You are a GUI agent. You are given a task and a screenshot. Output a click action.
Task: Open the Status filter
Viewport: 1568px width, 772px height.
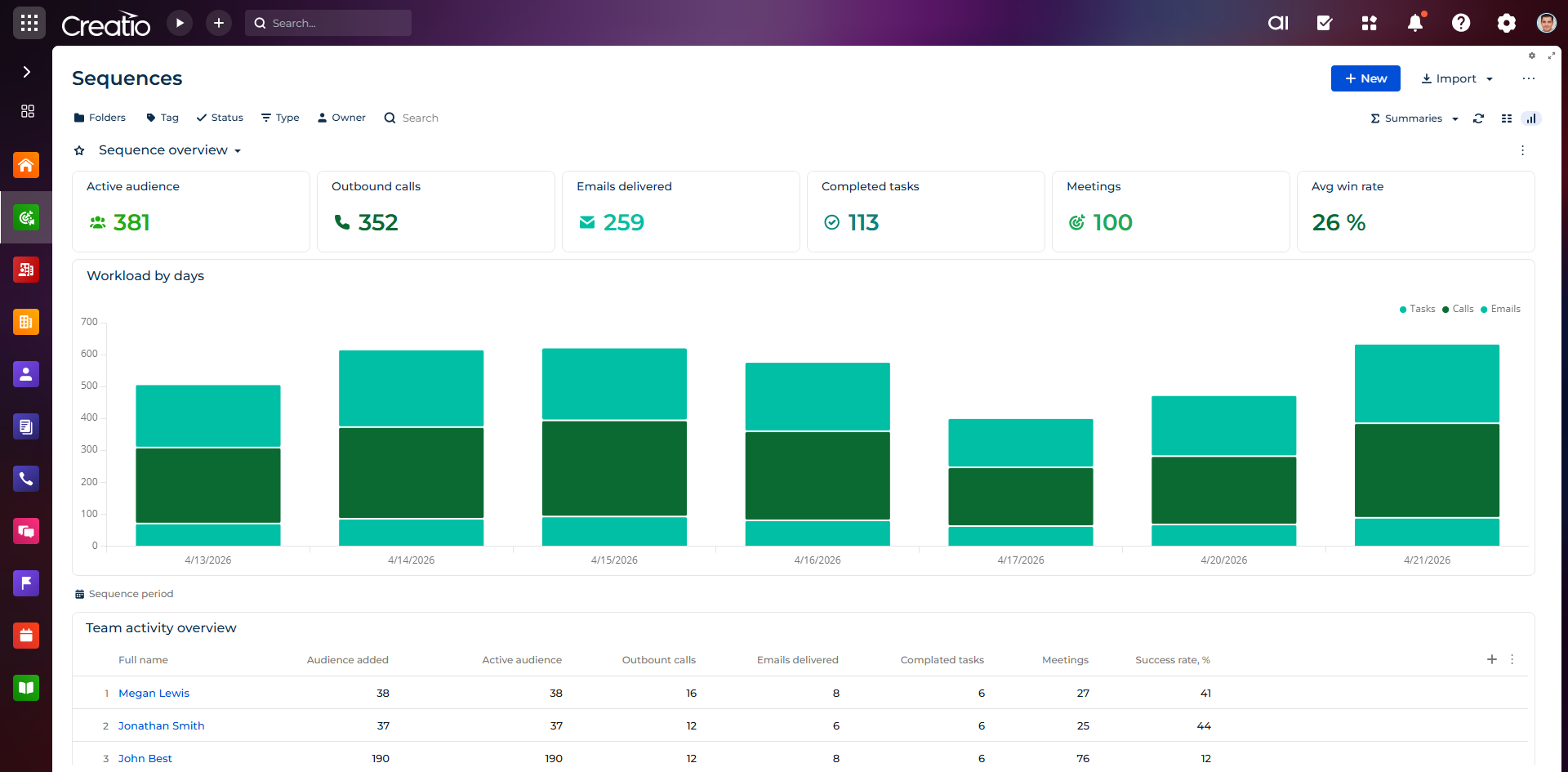pos(220,118)
